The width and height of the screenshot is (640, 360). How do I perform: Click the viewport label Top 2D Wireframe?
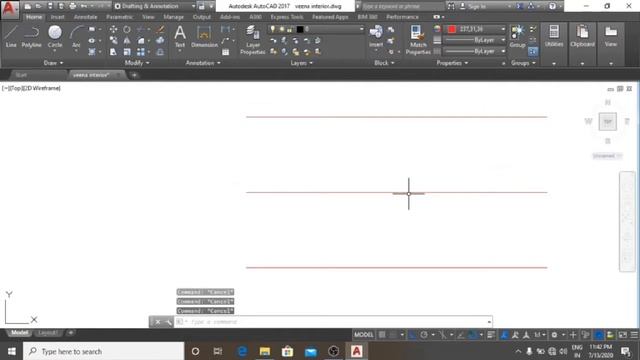(x=31, y=88)
